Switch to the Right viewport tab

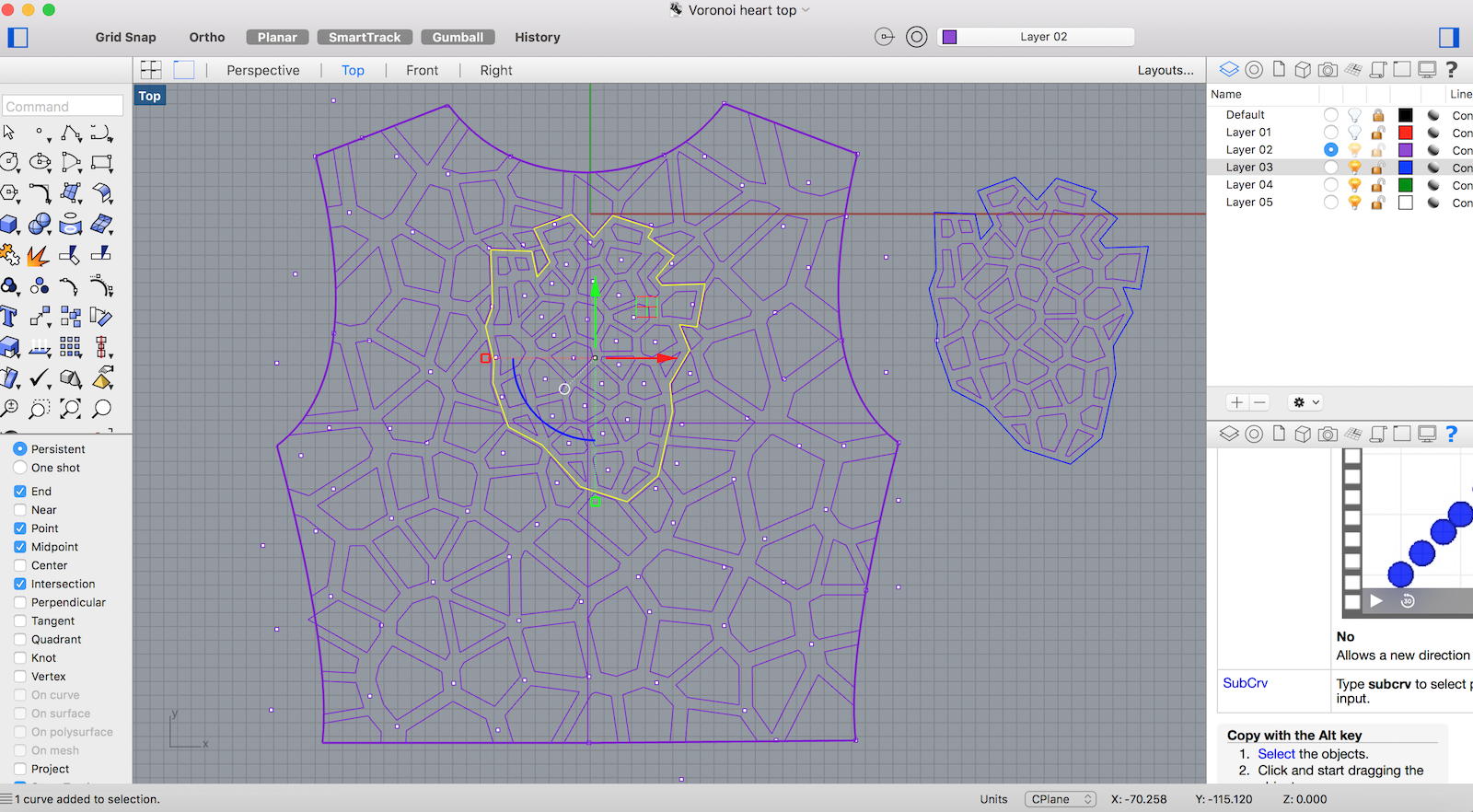pyautogui.click(x=496, y=70)
